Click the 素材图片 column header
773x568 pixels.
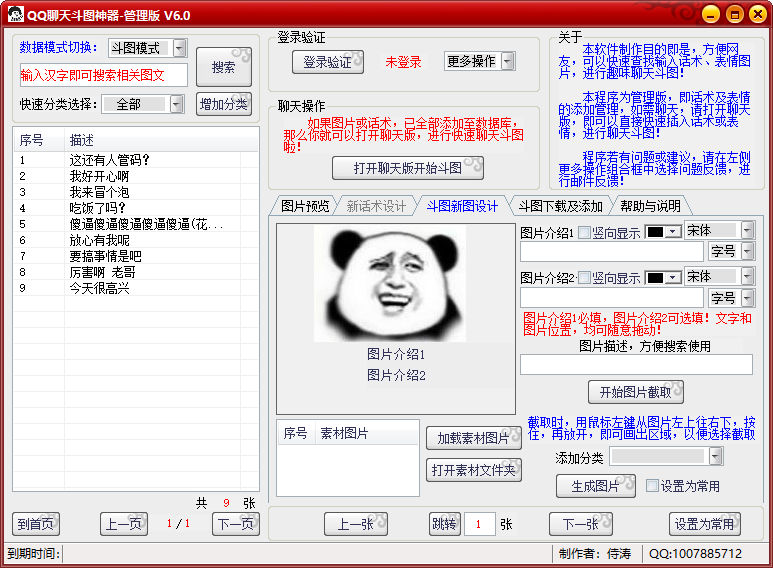point(367,433)
